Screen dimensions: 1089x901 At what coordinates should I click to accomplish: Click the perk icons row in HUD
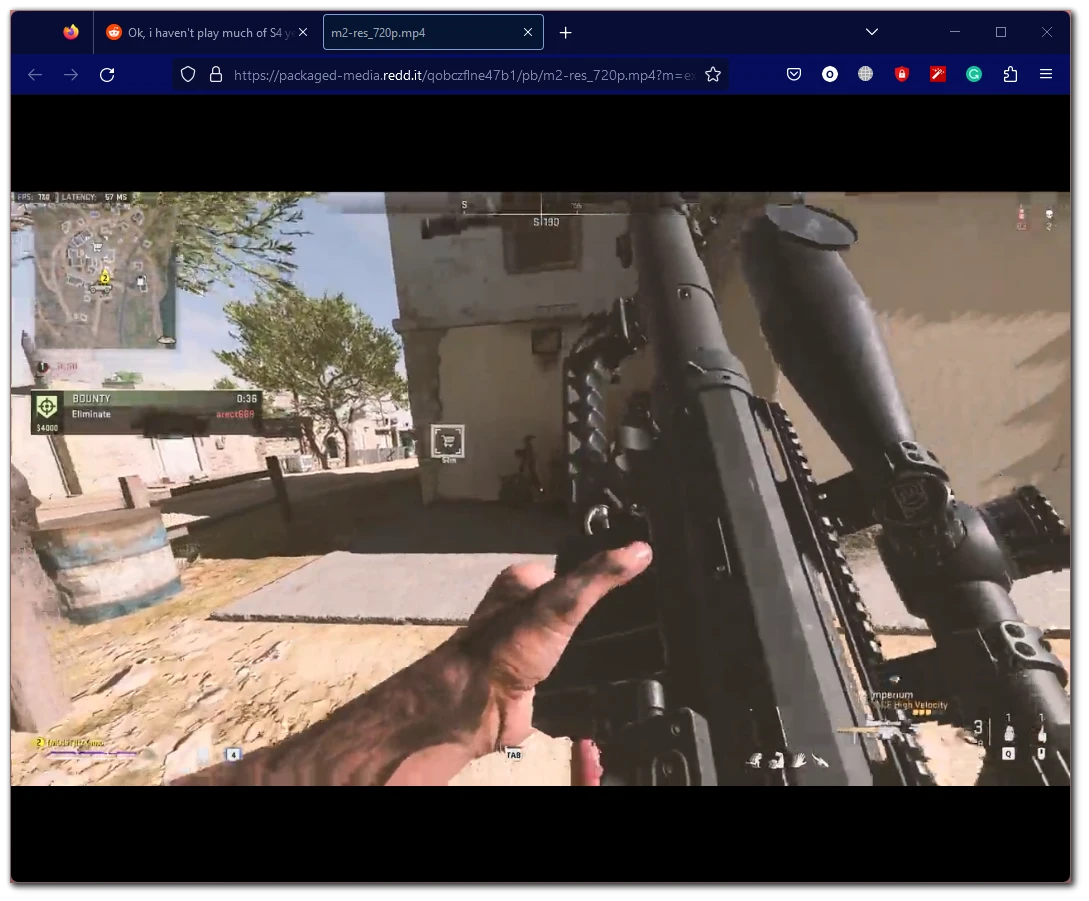(788, 761)
